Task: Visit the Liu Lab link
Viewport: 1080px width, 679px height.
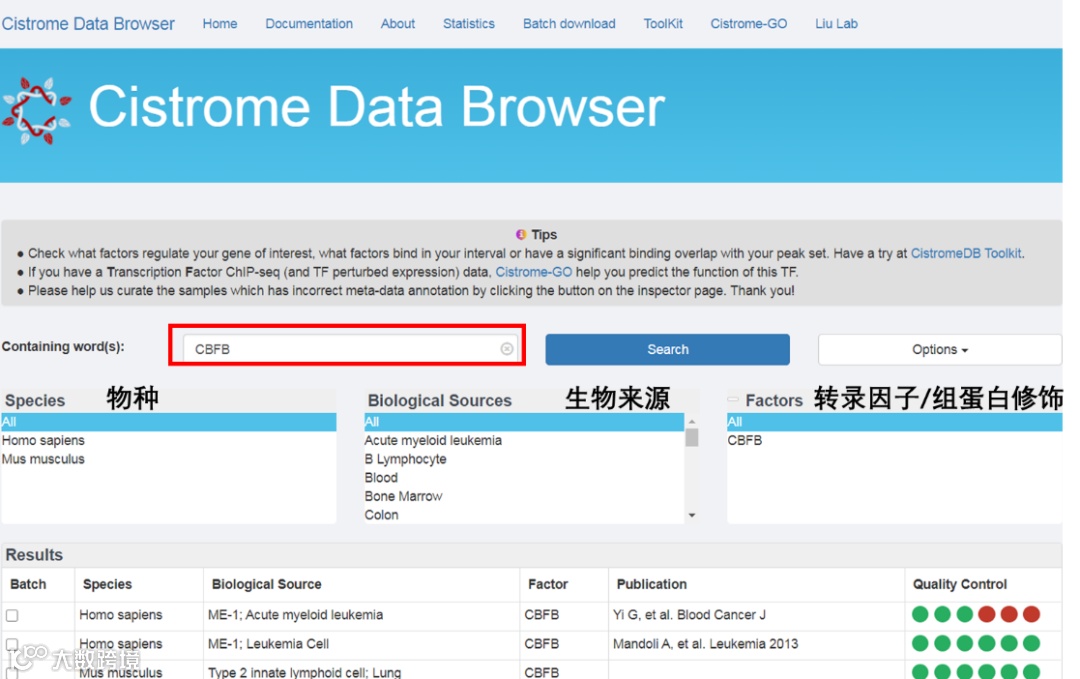Action: (836, 23)
